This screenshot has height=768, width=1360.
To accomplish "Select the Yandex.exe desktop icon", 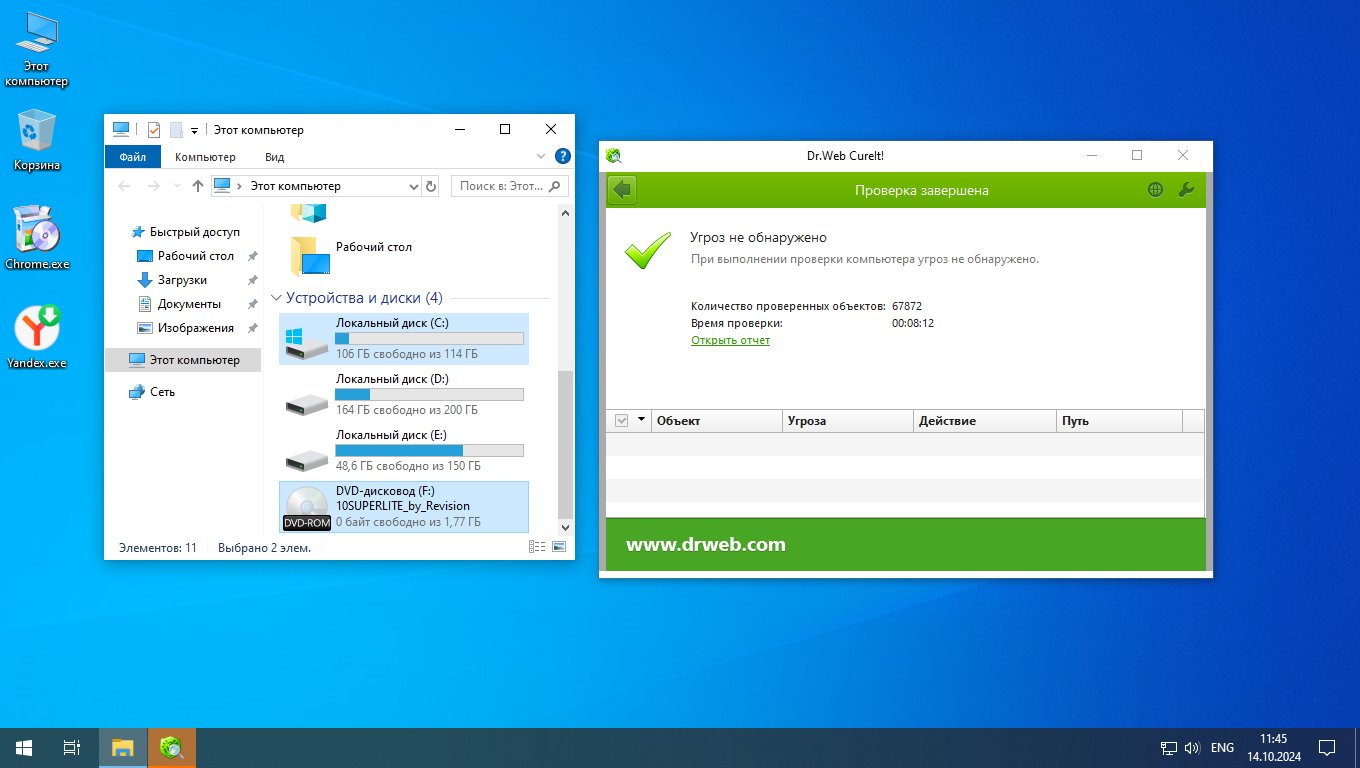I will point(37,337).
